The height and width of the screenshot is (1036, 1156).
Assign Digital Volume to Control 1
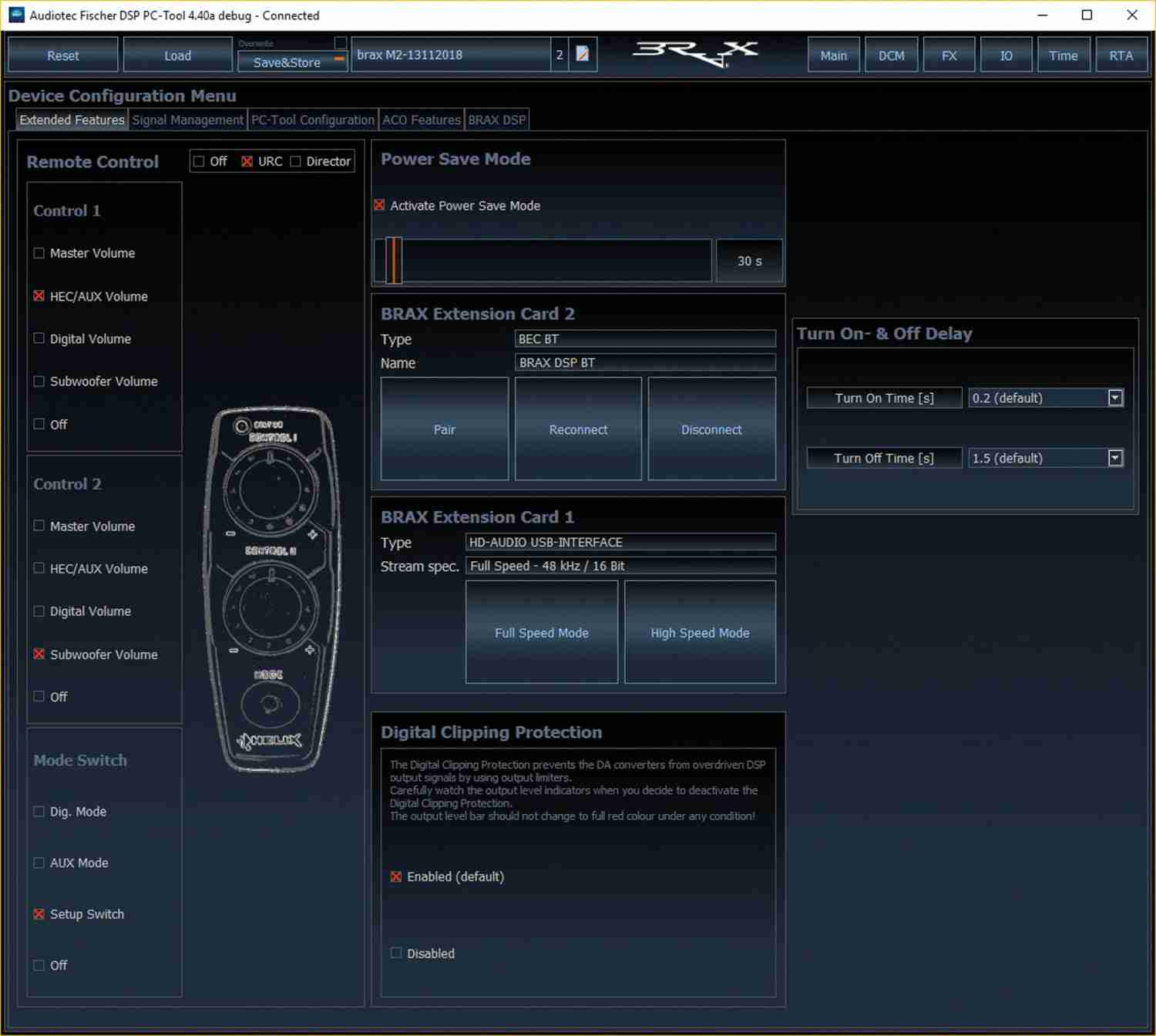click(x=39, y=338)
